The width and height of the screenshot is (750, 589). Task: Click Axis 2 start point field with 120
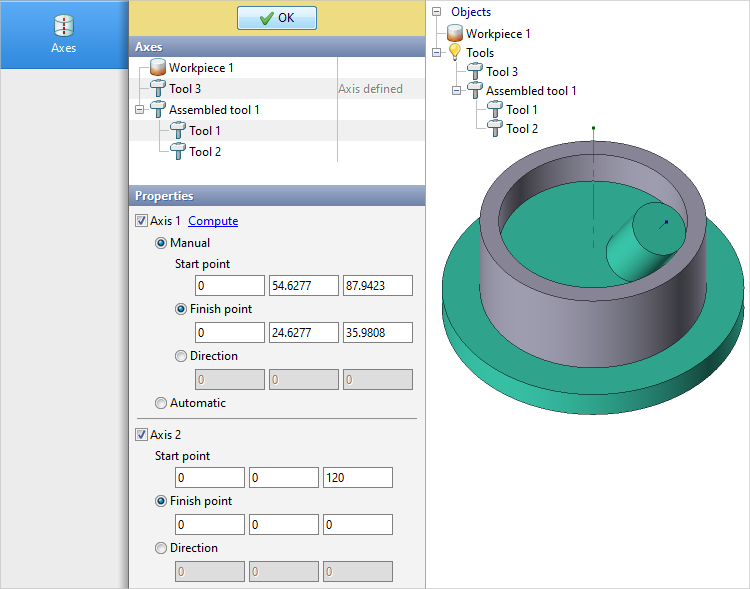357,478
